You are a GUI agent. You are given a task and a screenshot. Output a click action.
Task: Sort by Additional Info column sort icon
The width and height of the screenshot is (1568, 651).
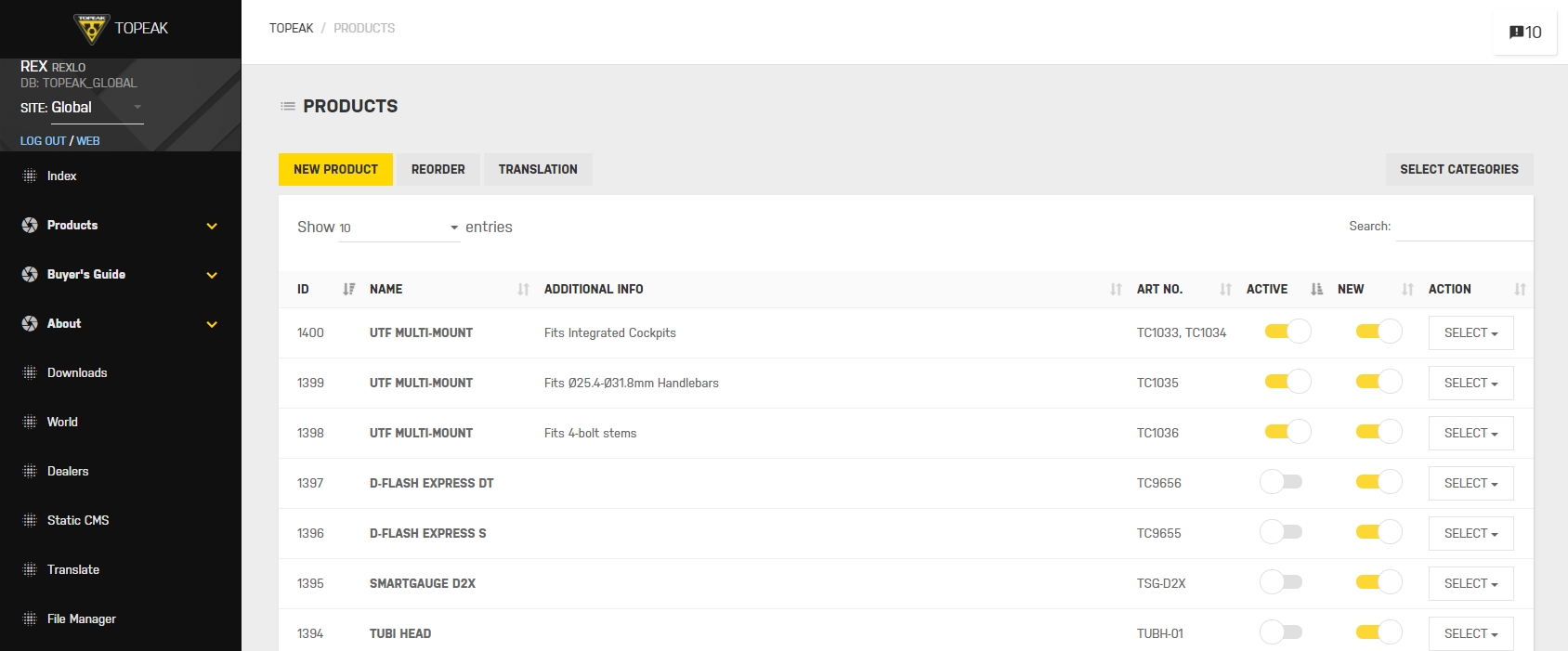tap(1116, 289)
